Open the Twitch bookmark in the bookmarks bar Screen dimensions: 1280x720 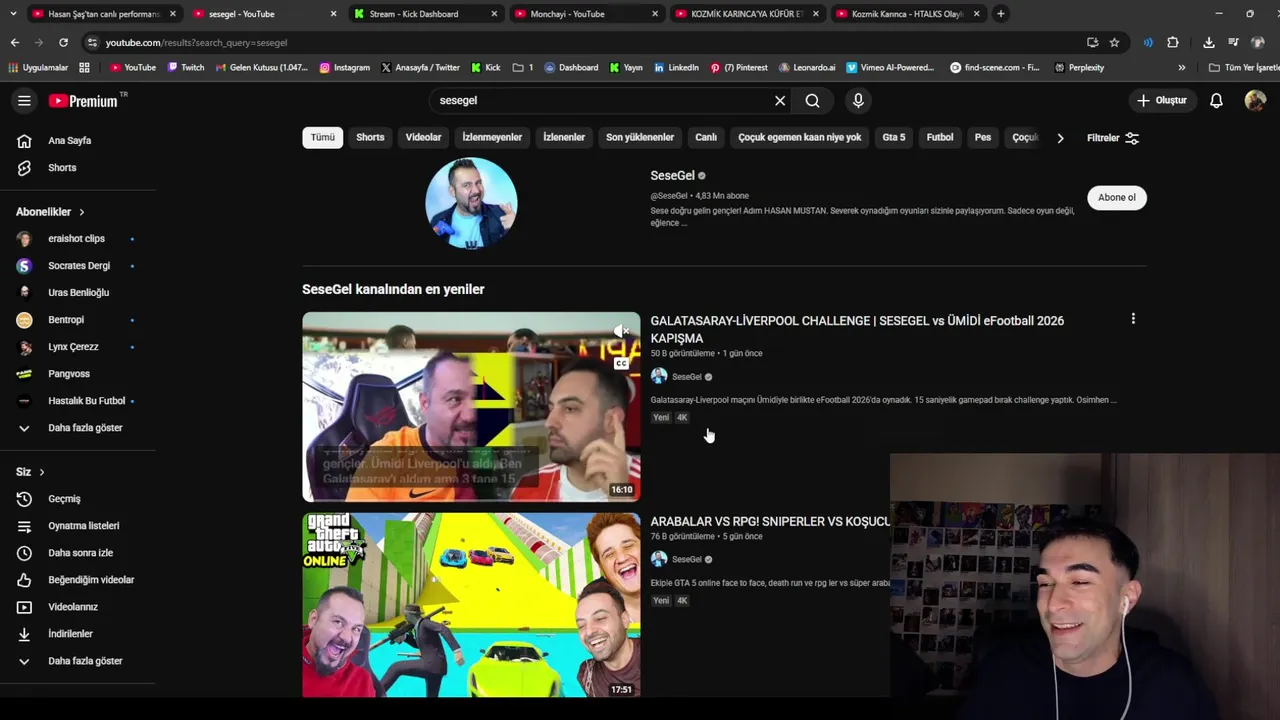(186, 68)
